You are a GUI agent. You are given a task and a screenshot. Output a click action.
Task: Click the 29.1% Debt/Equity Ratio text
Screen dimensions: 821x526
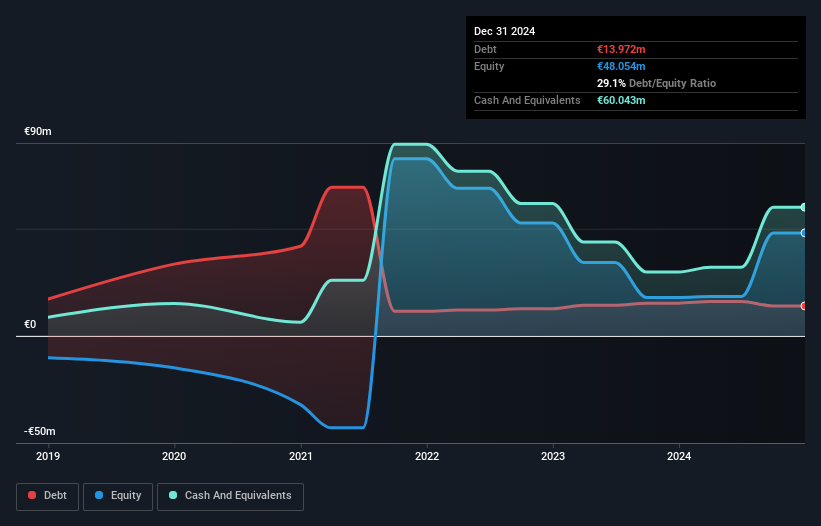[656, 83]
